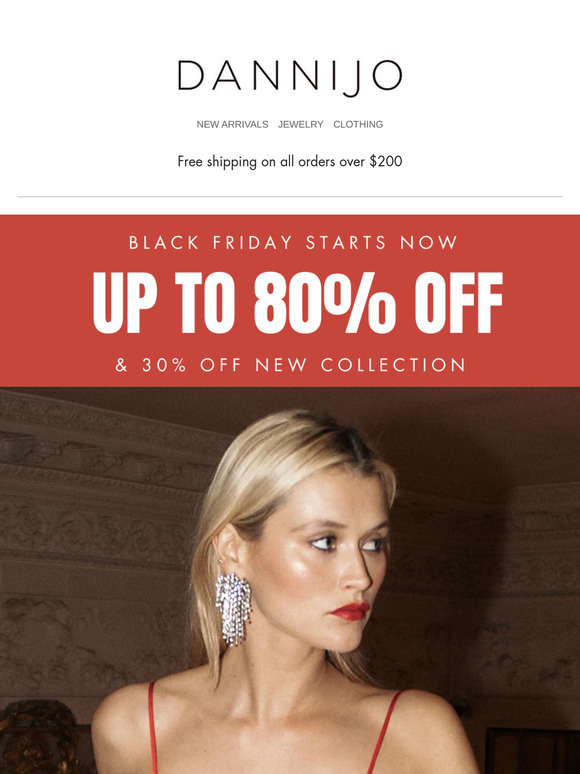This screenshot has width=580, height=774.
Task: Go to the JEWELRY section
Action: point(300,124)
